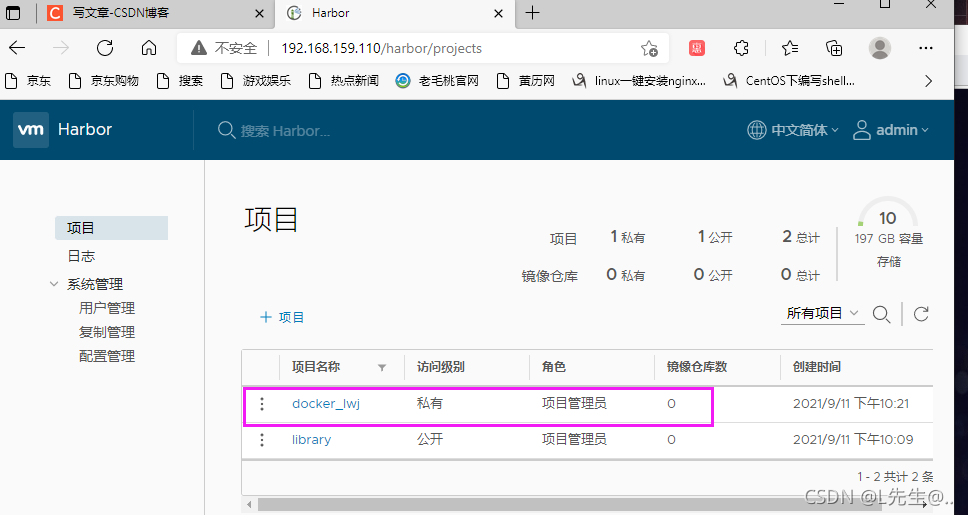Open the CentOS下编写shell bookmark

[x=789, y=80]
